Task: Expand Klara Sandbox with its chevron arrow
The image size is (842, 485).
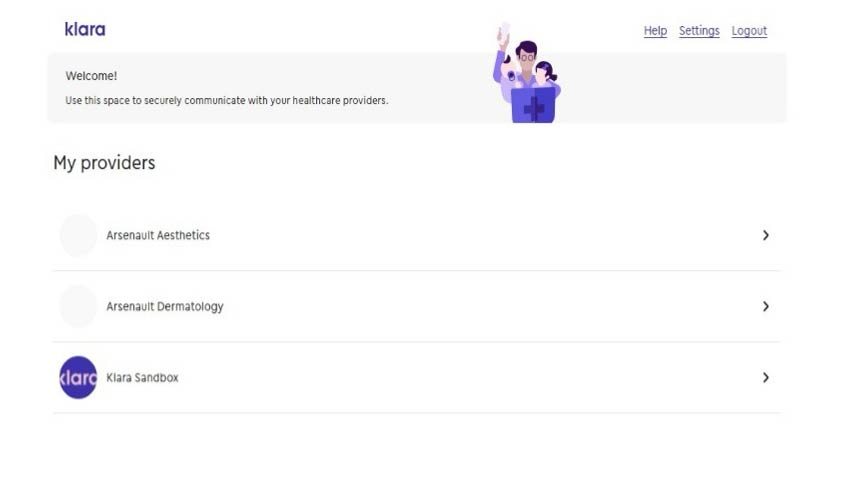Action: pyautogui.click(x=766, y=378)
